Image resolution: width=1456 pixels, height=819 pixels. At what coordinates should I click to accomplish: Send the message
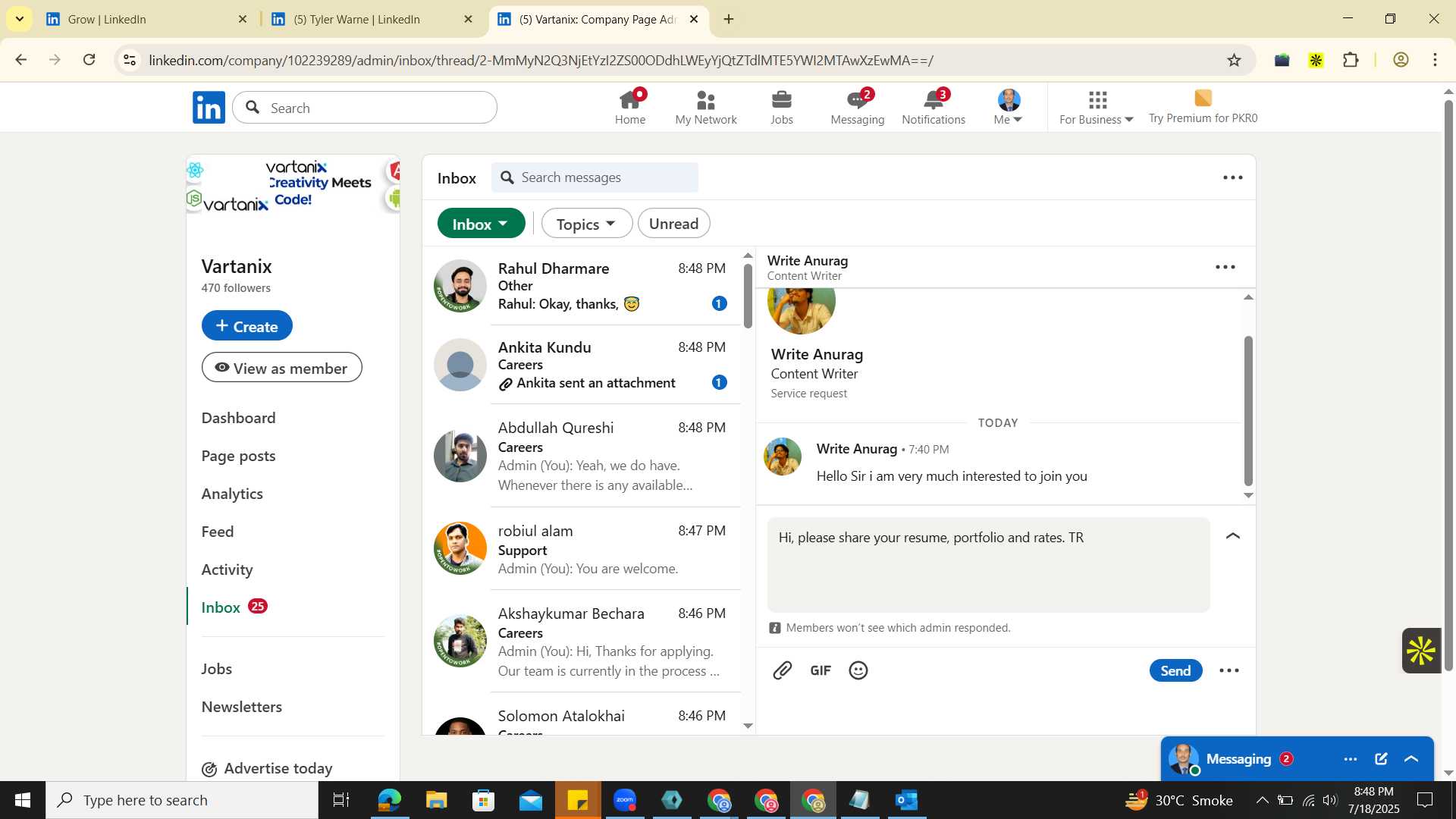click(1175, 670)
